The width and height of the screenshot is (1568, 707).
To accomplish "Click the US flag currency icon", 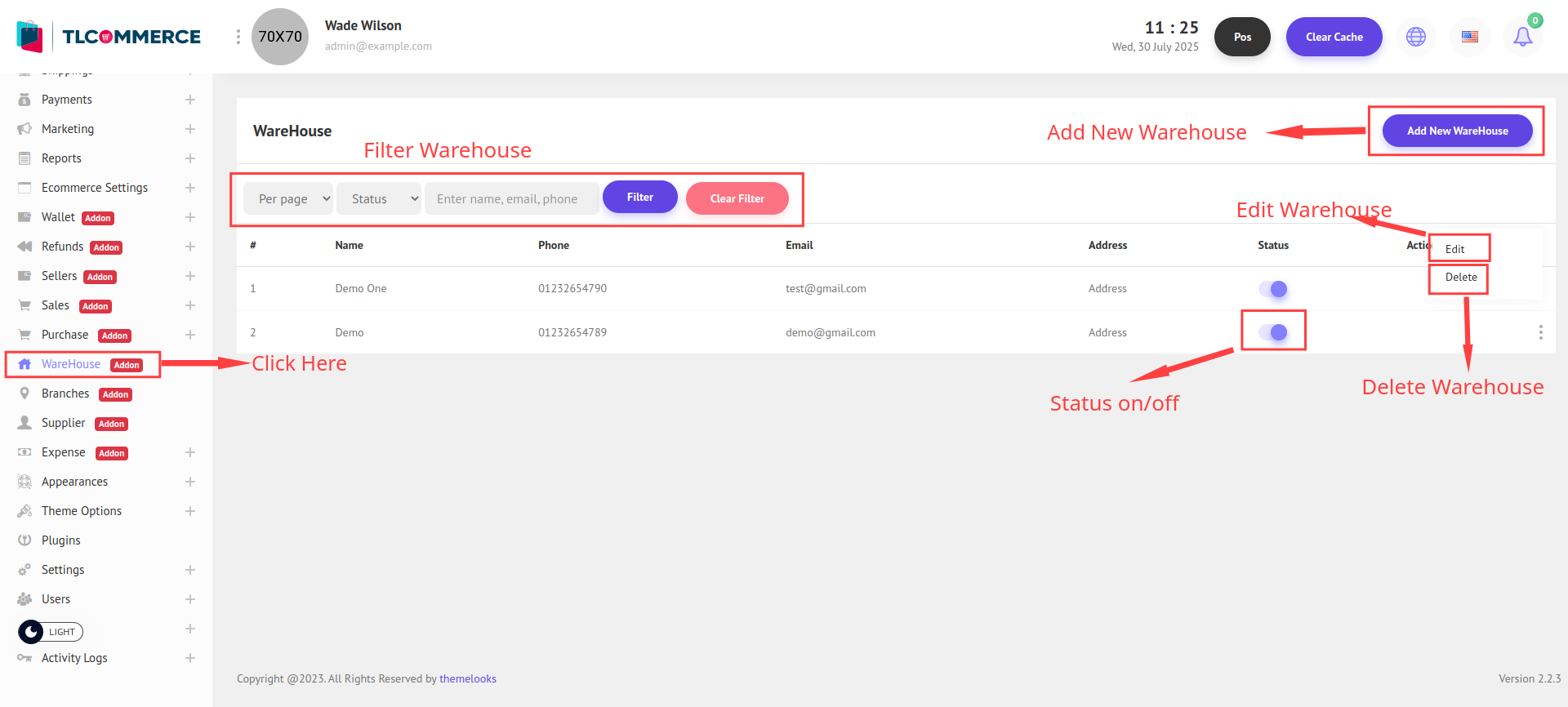I will click(x=1469, y=37).
